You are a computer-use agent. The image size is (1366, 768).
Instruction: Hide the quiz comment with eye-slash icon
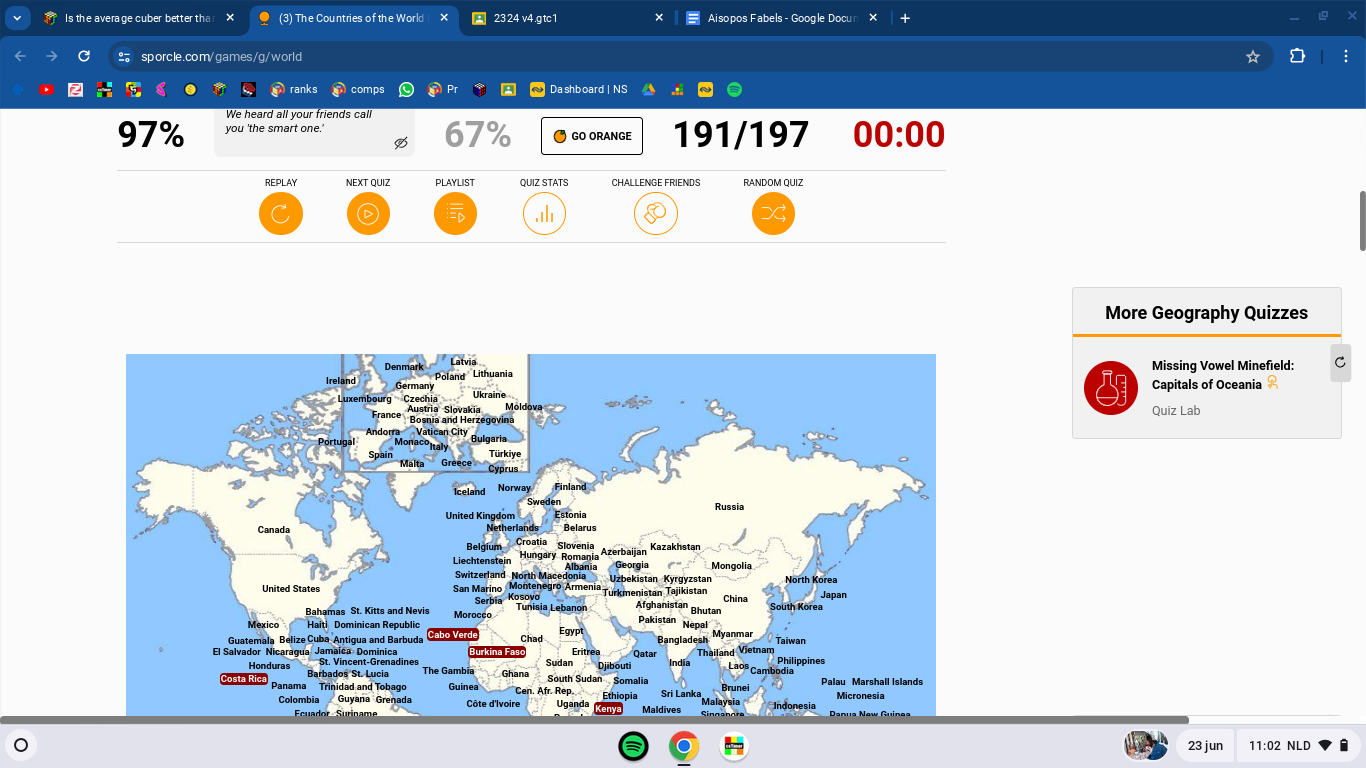coord(401,143)
